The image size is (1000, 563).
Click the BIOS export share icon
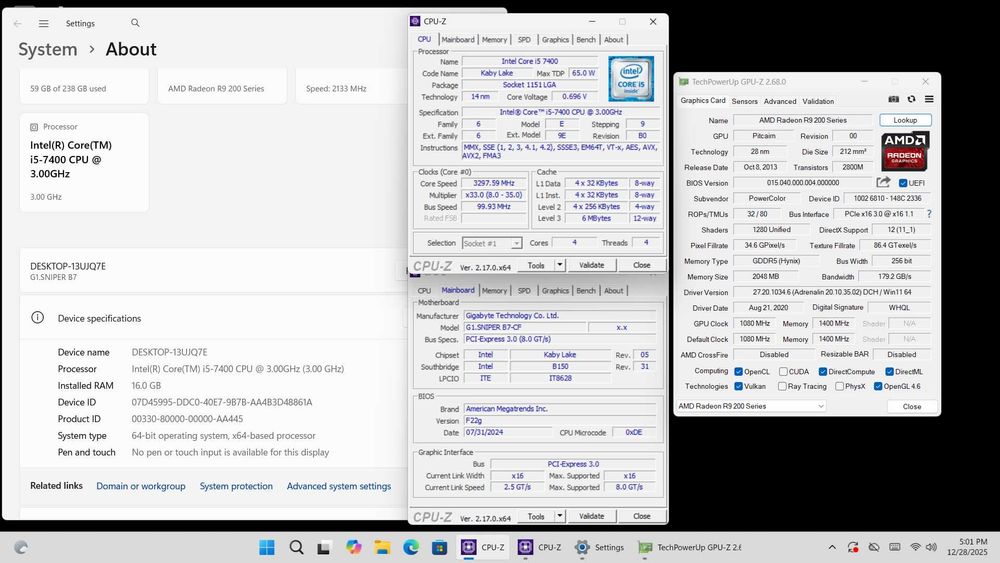(883, 183)
